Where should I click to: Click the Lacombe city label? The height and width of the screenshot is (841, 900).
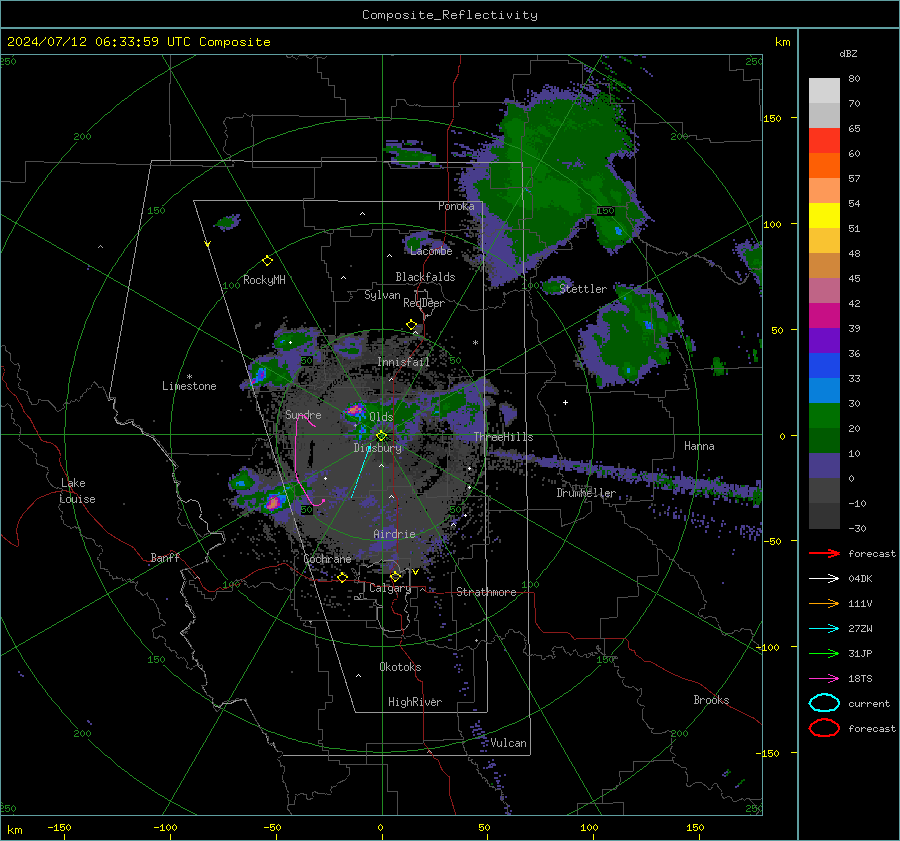coord(431,251)
